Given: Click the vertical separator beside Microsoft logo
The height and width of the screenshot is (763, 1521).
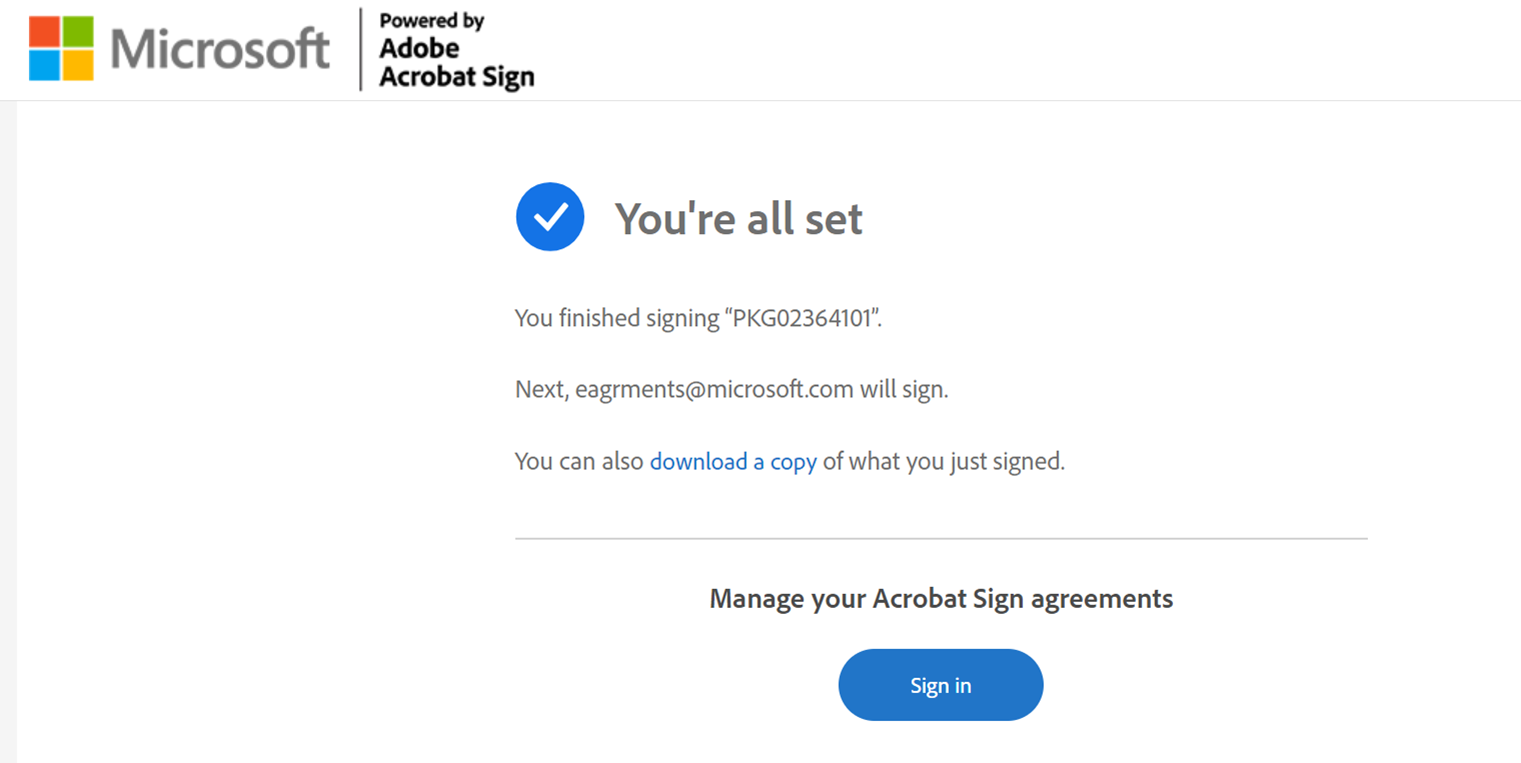Looking at the screenshot, I should (x=360, y=49).
